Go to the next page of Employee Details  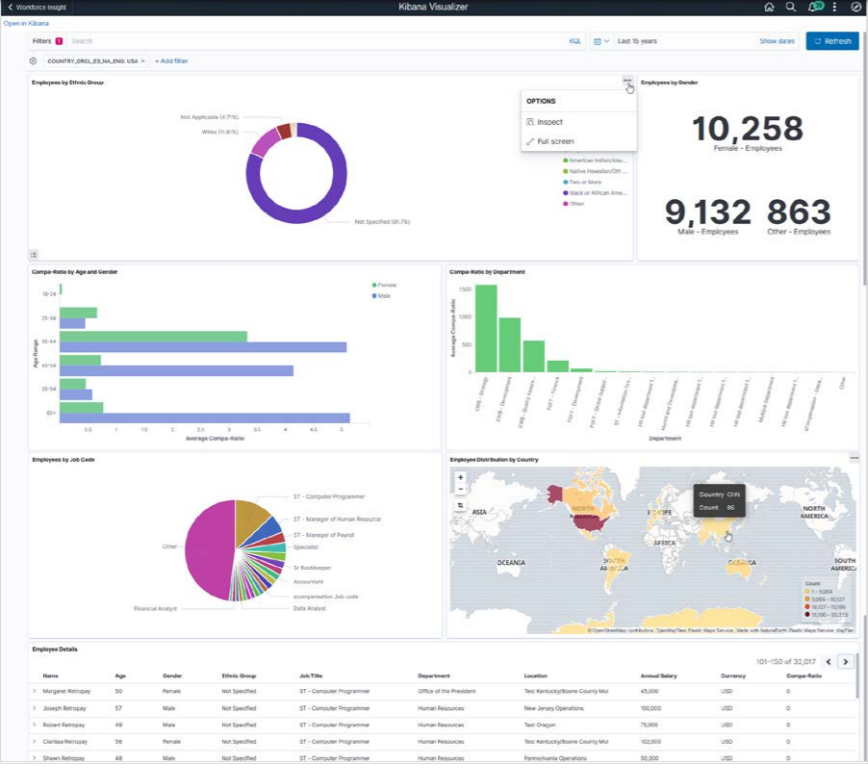(847, 661)
